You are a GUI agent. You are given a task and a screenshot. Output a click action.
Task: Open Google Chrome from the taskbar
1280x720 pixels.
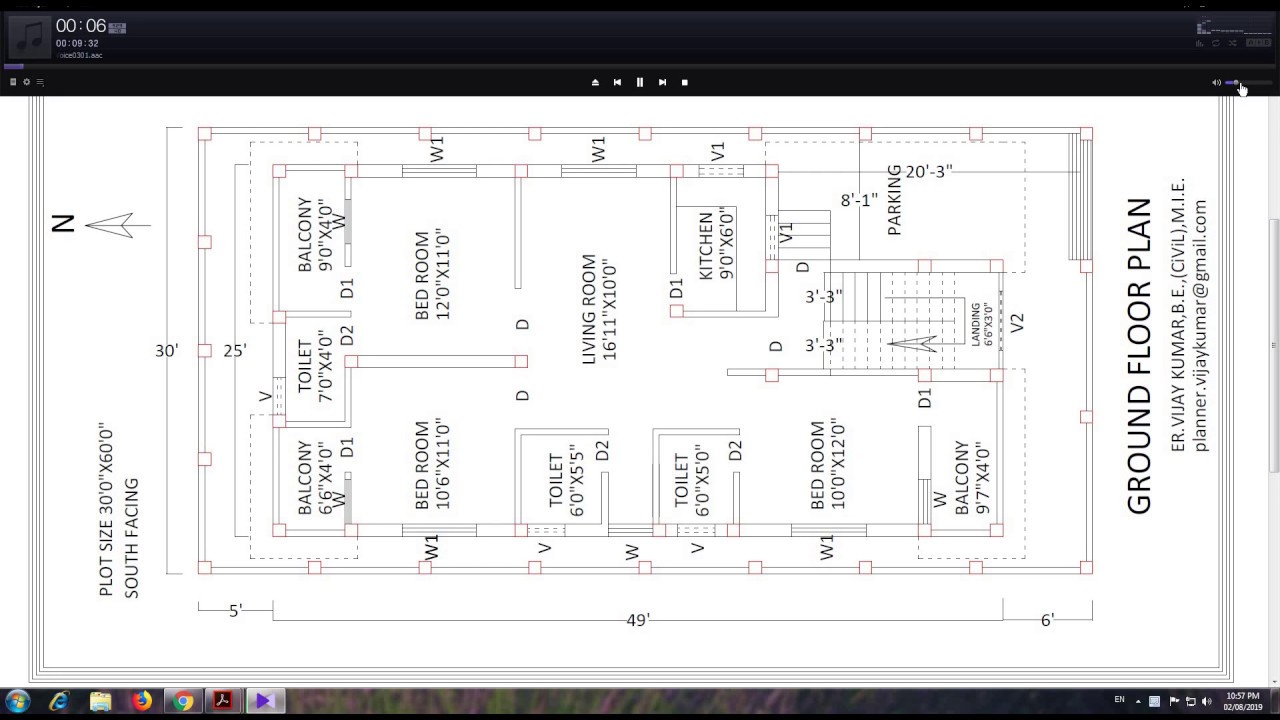pos(183,701)
